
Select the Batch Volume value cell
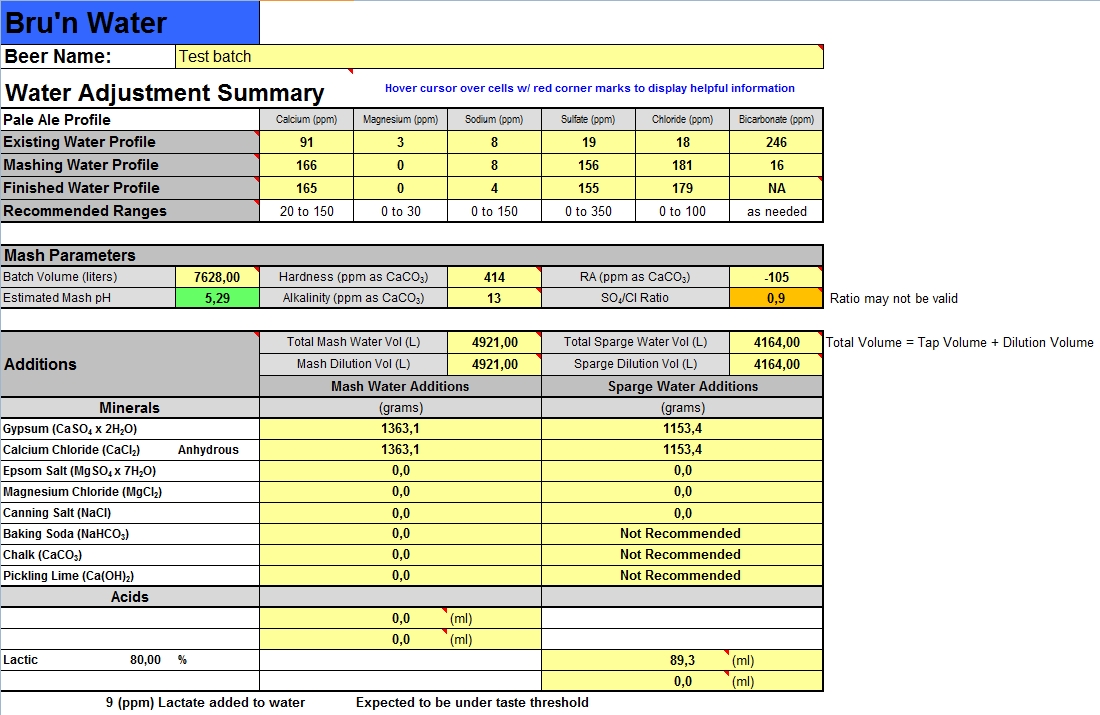(217, 277)
